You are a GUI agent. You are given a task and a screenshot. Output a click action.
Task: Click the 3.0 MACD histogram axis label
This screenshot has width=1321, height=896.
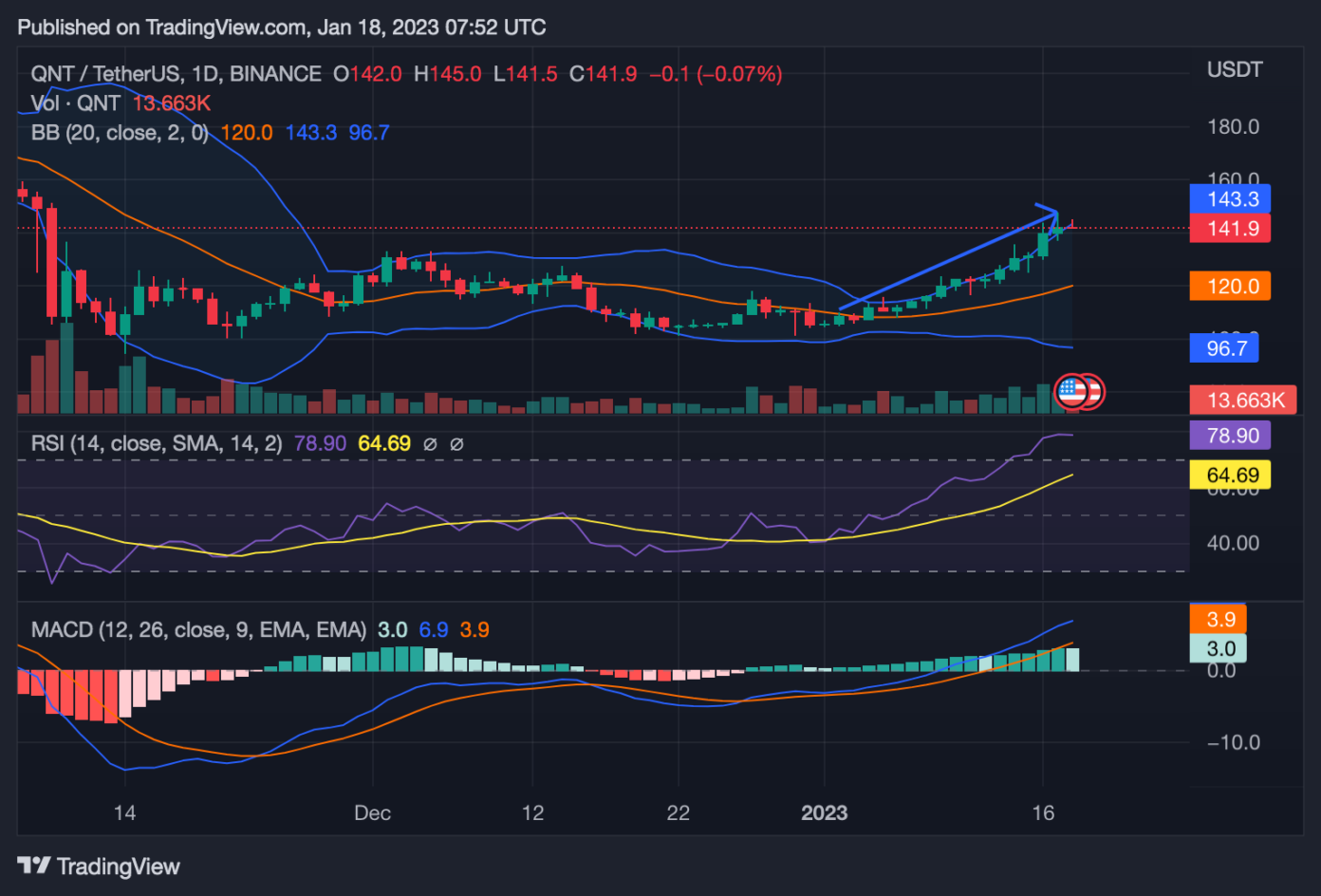(x=1218, y=649)
